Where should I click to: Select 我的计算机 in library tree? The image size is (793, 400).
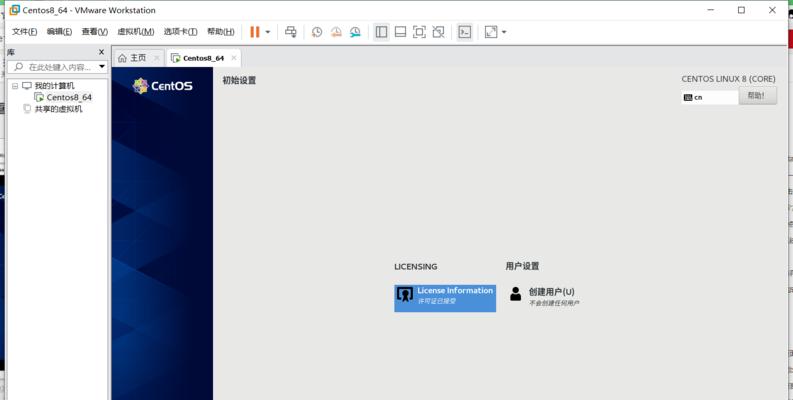pos(54,85)
